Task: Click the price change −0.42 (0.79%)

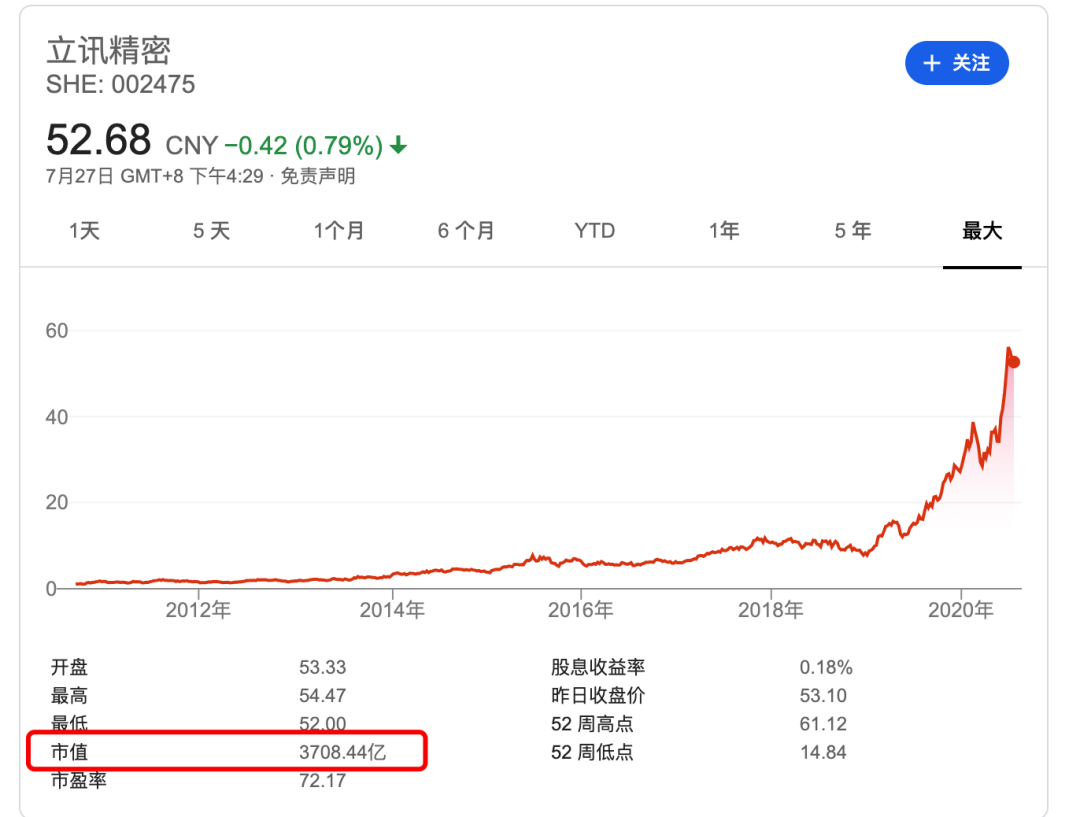Action: click(x=304, y=146)
